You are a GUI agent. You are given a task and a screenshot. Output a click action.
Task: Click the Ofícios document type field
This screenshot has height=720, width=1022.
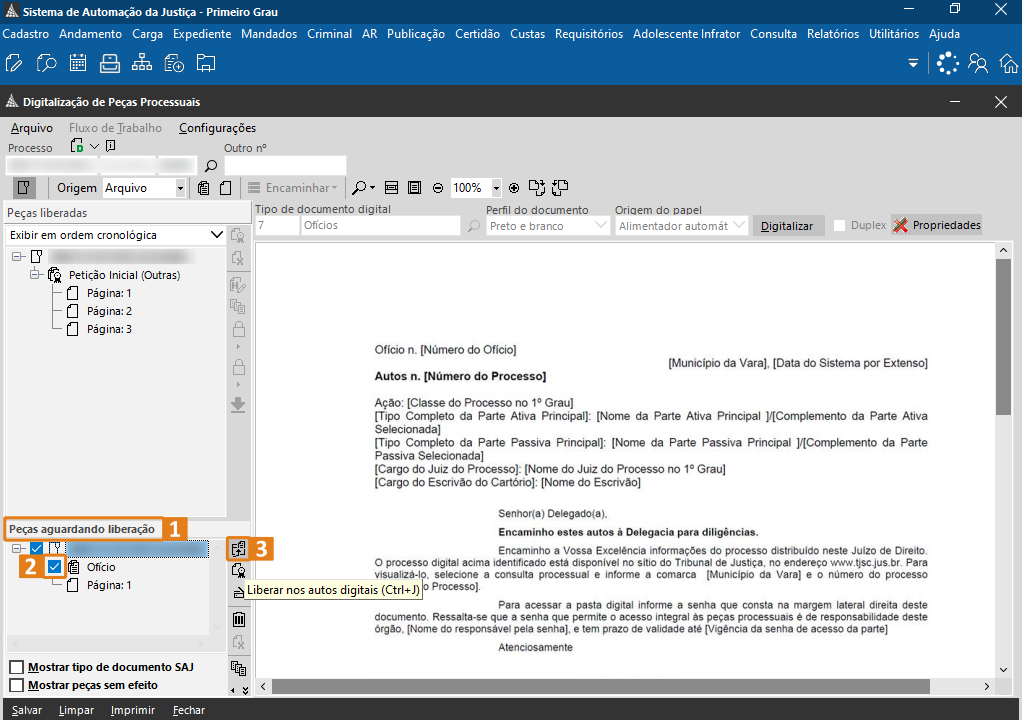(x=381, y=225)
